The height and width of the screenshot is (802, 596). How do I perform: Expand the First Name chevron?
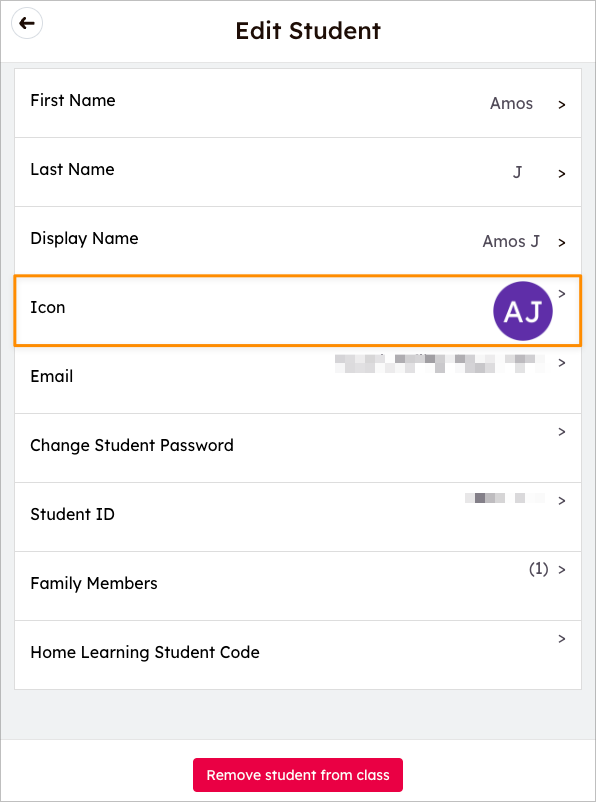tap(561, 104)
